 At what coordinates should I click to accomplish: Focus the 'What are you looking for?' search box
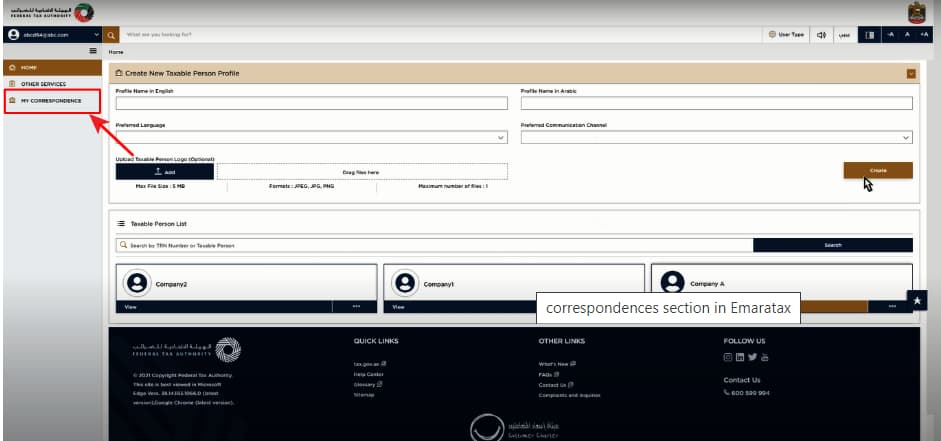pos(441,35)
